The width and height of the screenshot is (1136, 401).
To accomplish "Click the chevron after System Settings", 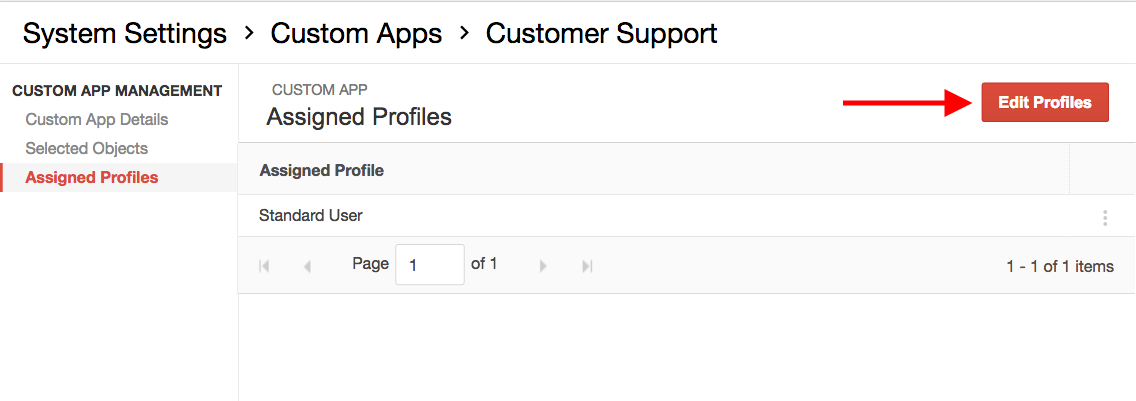I will tap(248, 33).
